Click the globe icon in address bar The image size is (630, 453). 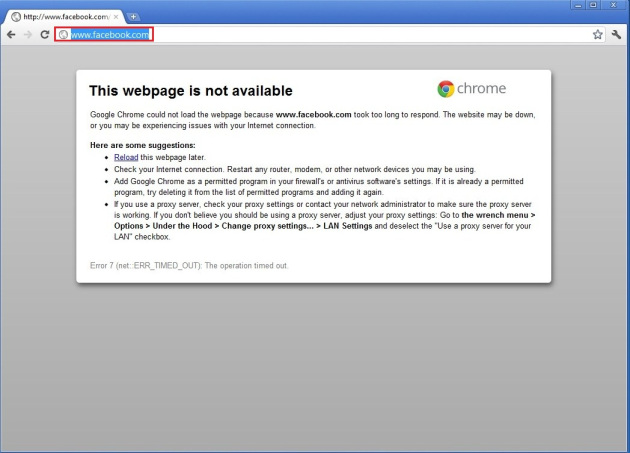pyautogui.click(x=63, y=35)
